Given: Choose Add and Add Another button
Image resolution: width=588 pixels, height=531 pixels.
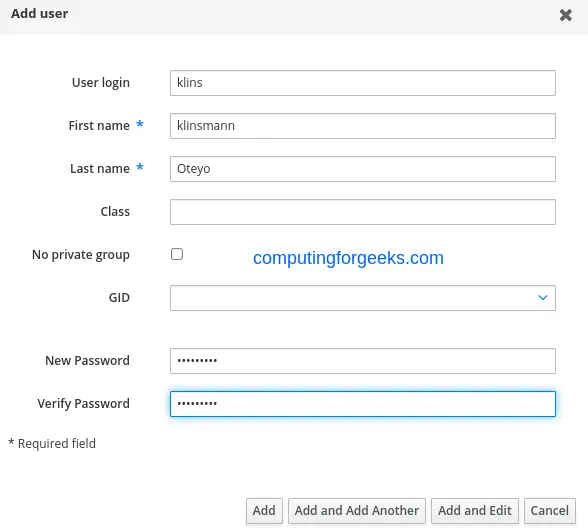Looking at the screenshot, I should 357,510.
